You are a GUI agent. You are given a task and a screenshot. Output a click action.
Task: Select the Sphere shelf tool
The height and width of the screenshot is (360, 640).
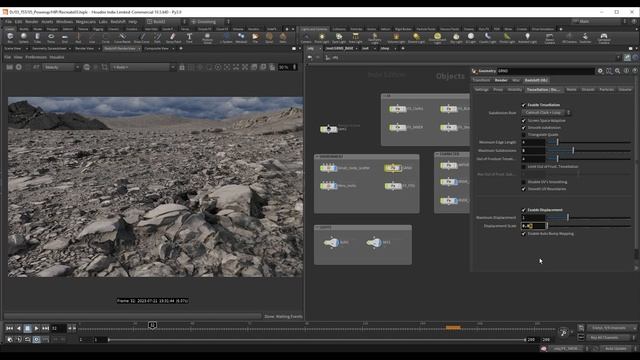24,38
